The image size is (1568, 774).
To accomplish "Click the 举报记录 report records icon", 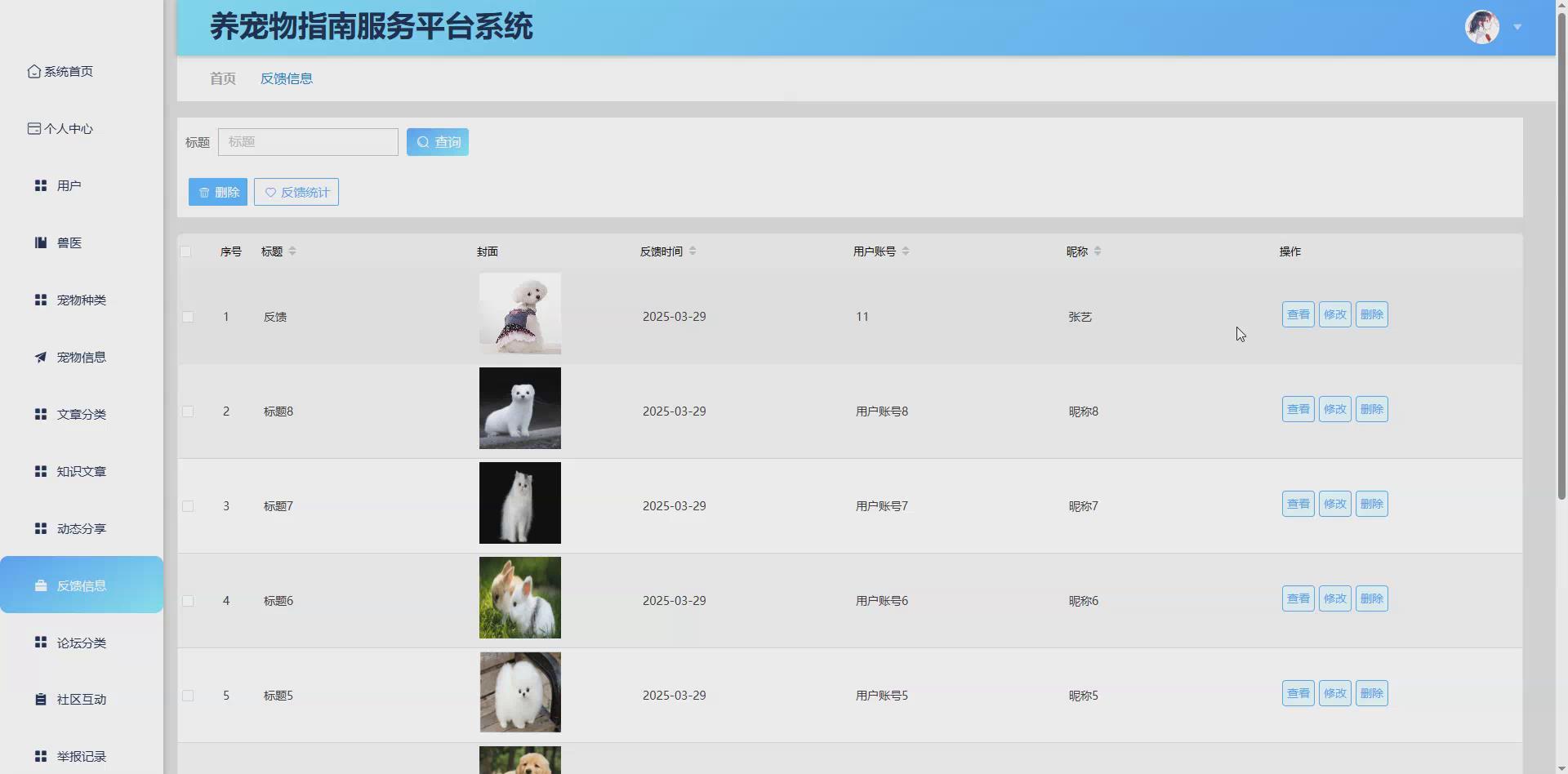I will (41, 757).
